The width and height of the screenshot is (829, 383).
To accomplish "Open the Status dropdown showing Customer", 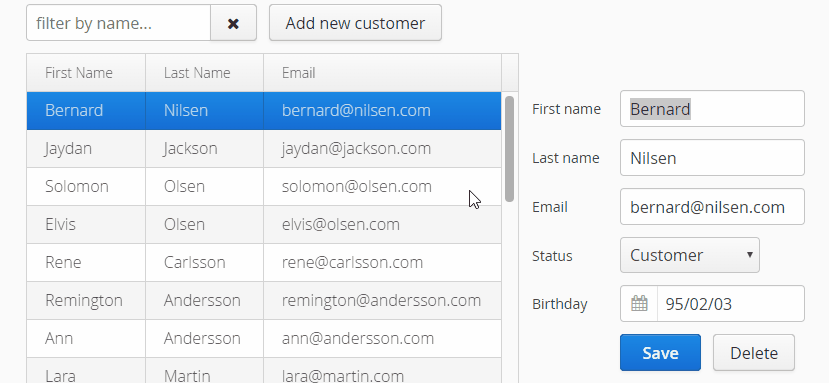I will (x=690, y=255).
